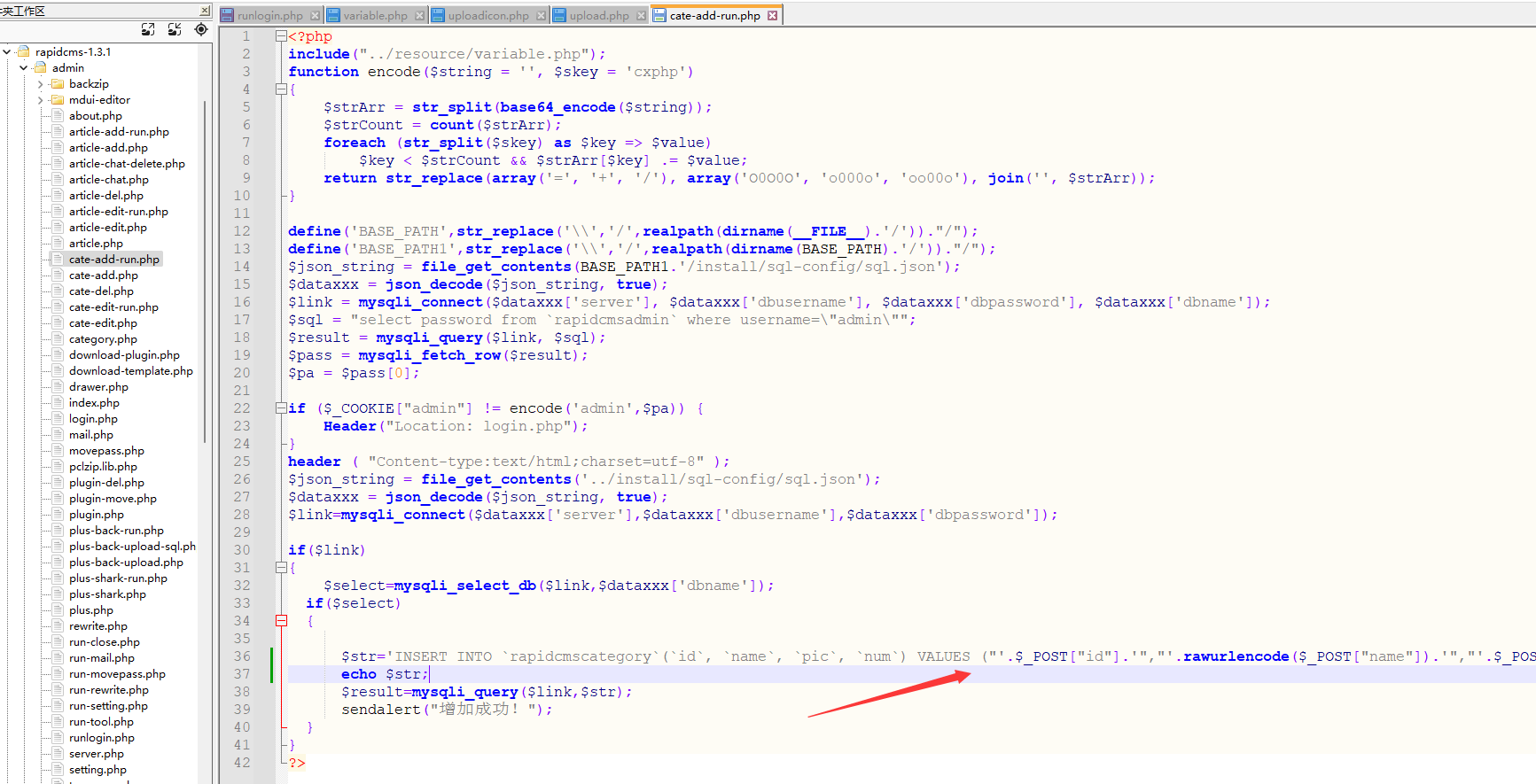The height and width of the screenshot is (784, 1536).
Task: Click the expand all folders icon
Action: coord(148,29)
